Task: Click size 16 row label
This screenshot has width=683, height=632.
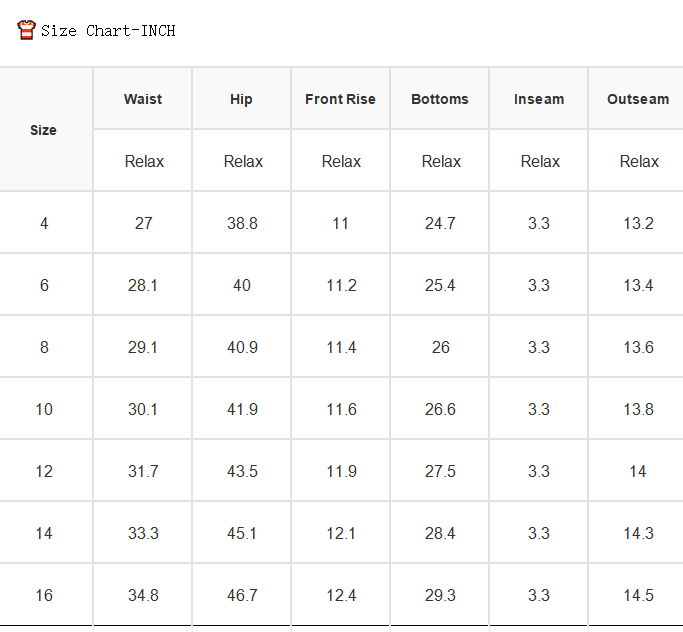Action: (x=44, y=595)
